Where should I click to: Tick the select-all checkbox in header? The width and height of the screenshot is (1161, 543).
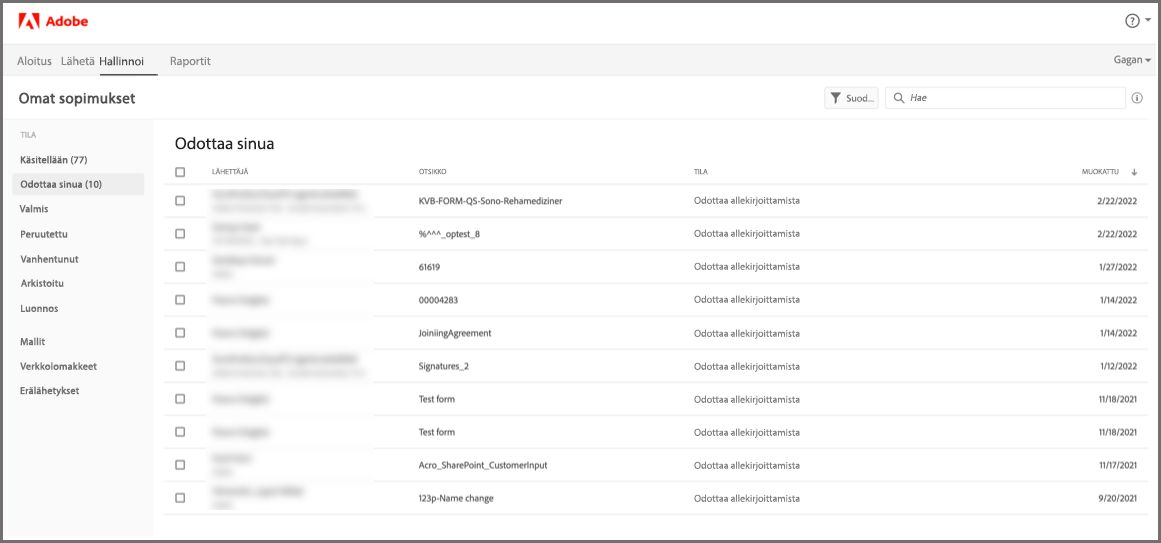click(180, 172)
